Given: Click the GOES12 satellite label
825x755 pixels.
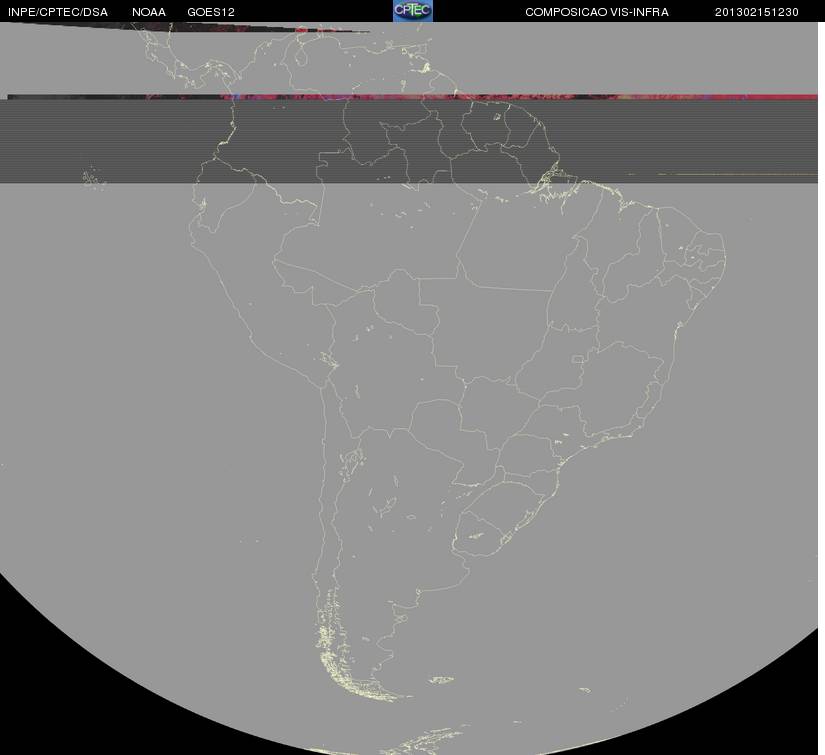Looking at the screenshot, I should [211, 12].
